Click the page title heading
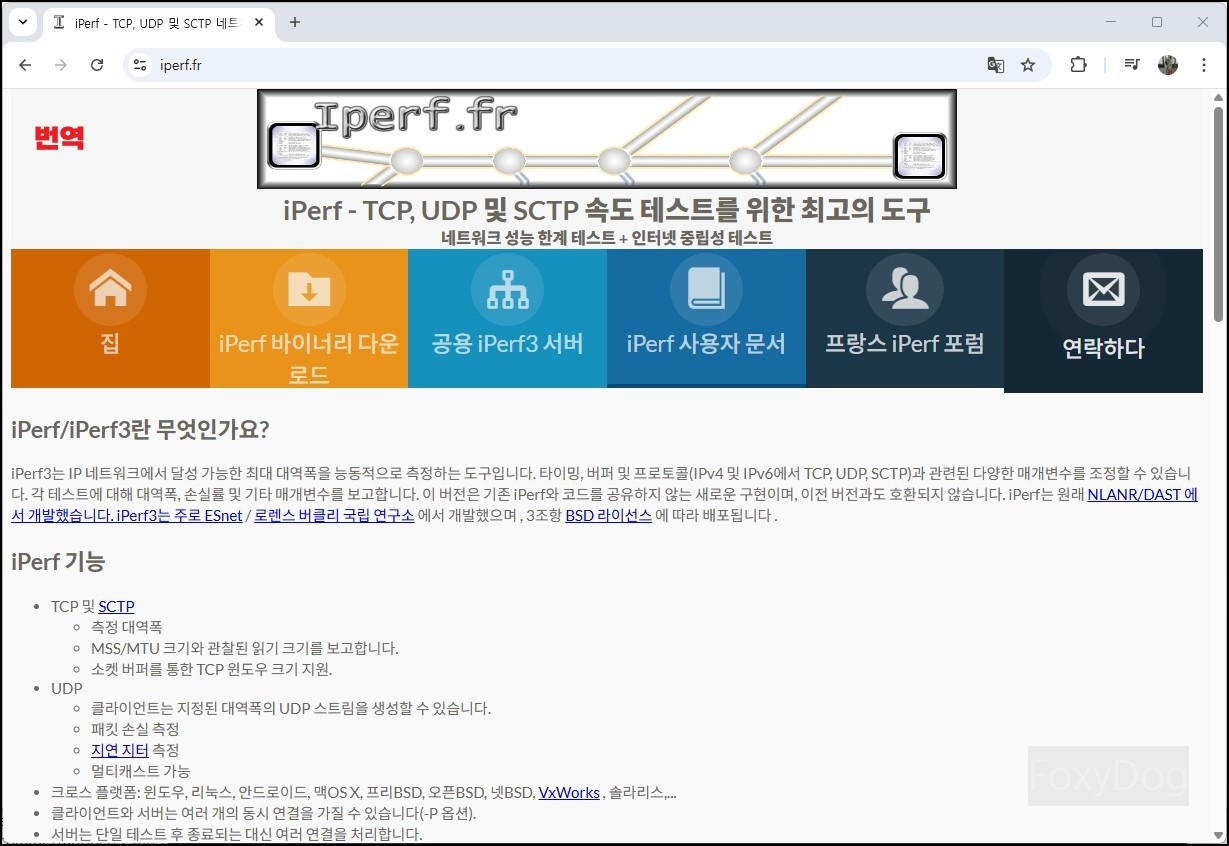The width and height of the screenshot is (1229, 846). pos(607,210)
